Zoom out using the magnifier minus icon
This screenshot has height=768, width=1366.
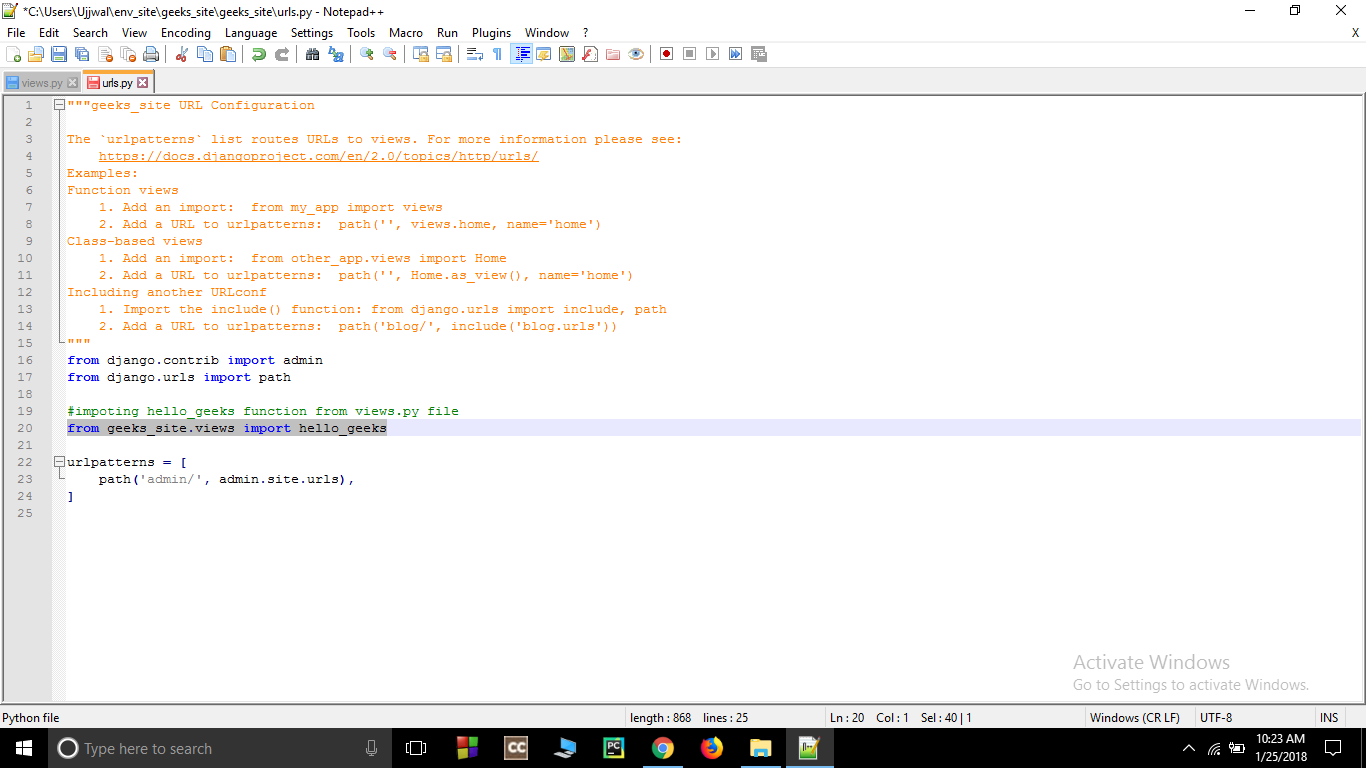point(389,54)
